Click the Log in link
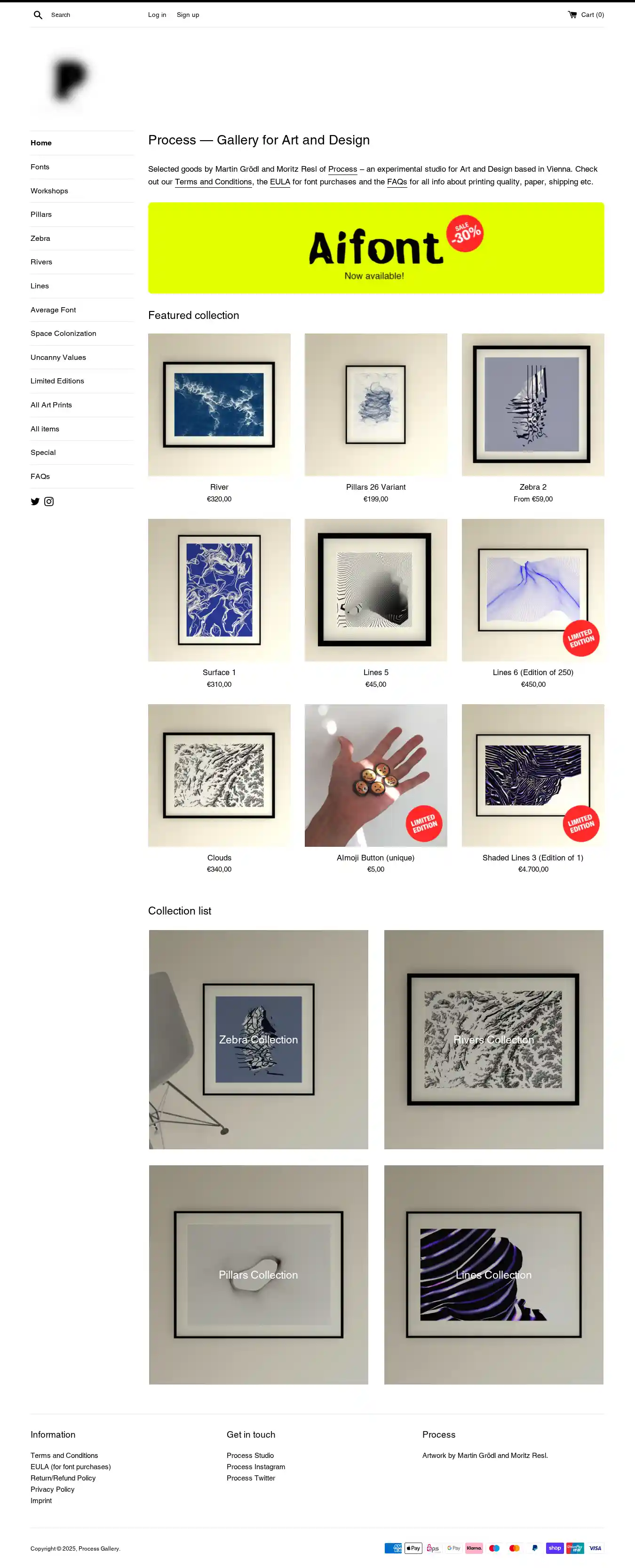Screen dimensions: 635x1568 (157, 15)
